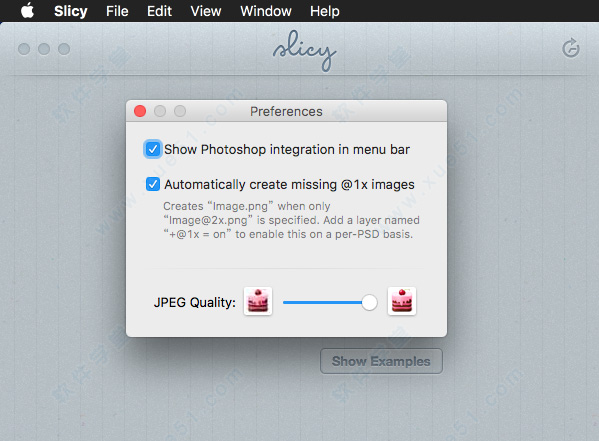
Task: Open the Slicy application menu
Action: click(71, 11)
